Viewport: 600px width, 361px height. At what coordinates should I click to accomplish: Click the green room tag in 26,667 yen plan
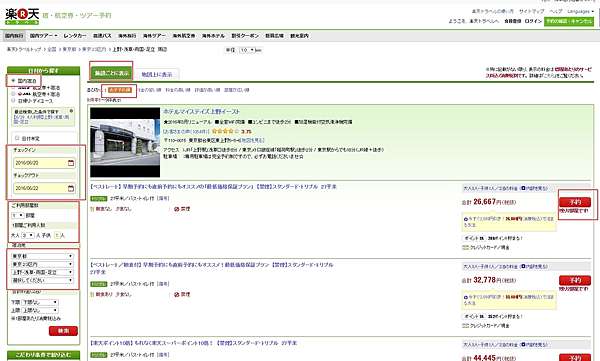tap(99, 199)
